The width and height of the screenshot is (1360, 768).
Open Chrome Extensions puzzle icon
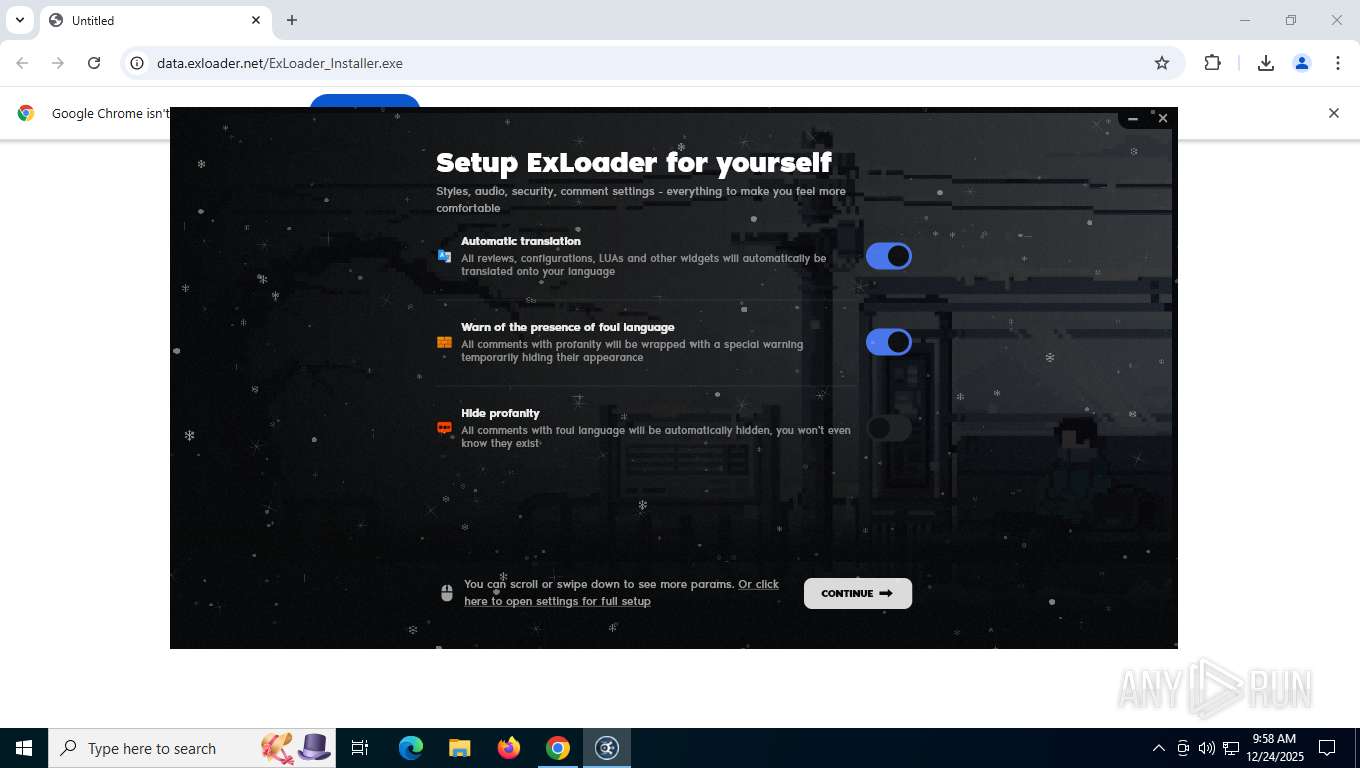tap(1213, 63)
